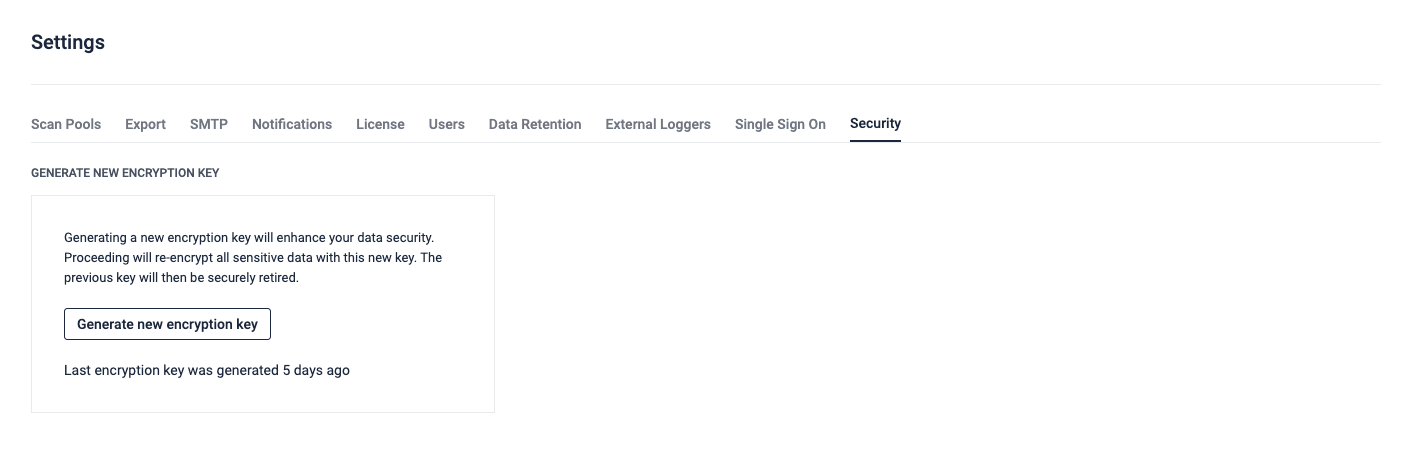The image size is (1406, 463).
Task: Open the Scan Pools tab
Action: [66, 124]
